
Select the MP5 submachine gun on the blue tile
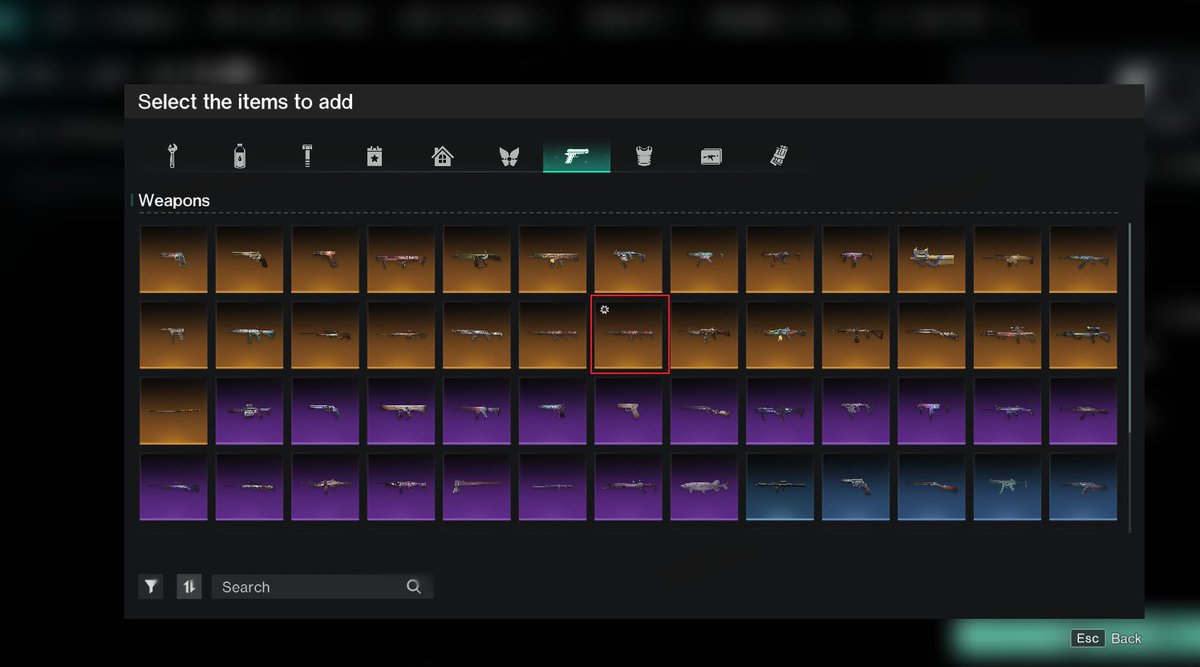pyautogui.click(x=1008, y=486)
